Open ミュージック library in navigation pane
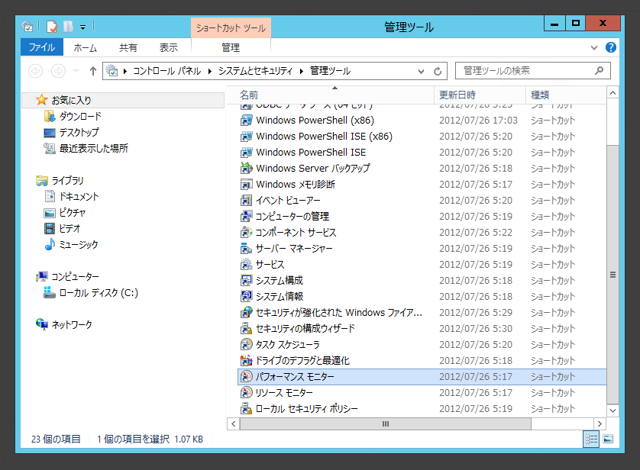The image size is (640, 470). 71,245
